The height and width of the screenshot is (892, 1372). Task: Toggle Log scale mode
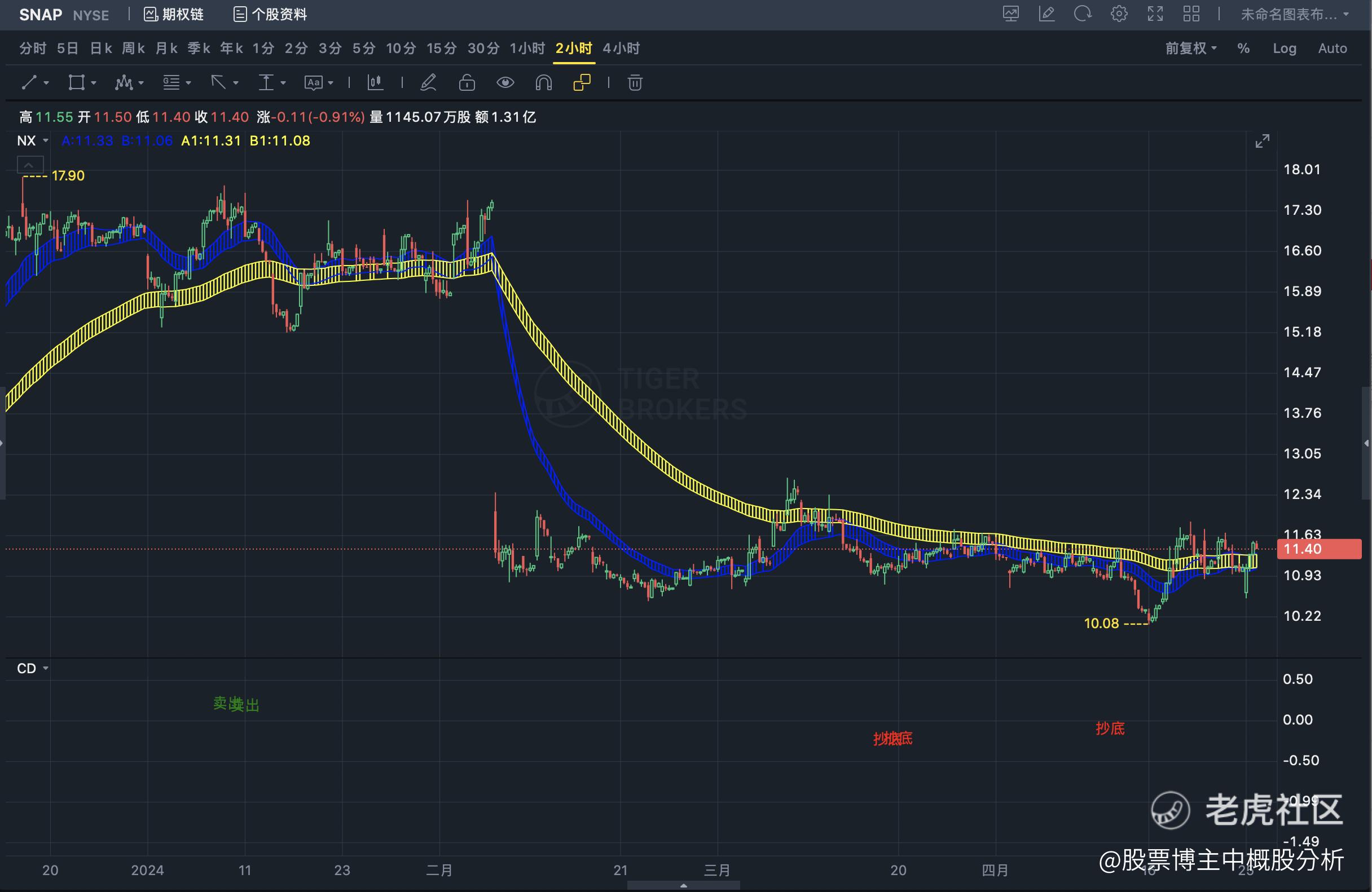pos(1284,48)
